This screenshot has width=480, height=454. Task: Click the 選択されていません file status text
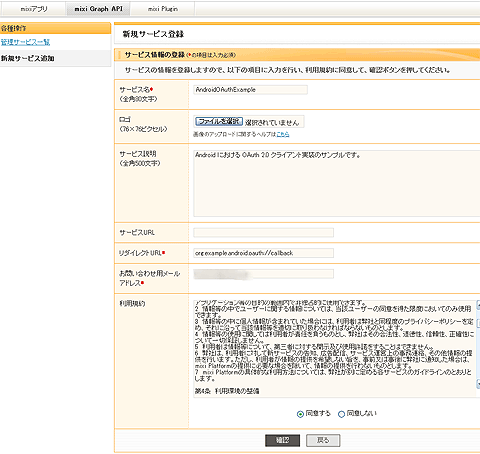272,122
